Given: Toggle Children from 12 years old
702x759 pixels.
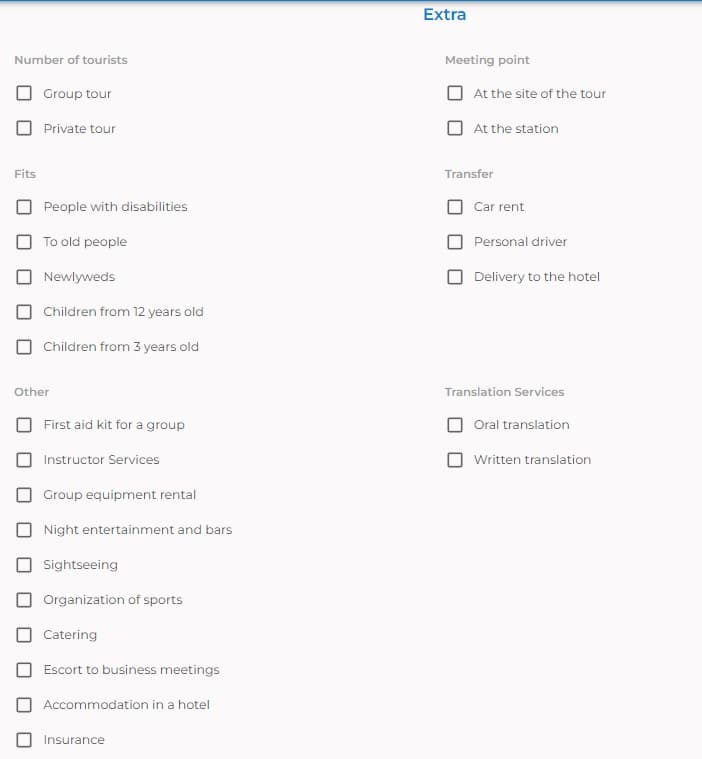Looking at the screenshot, I should click(24, 312).
